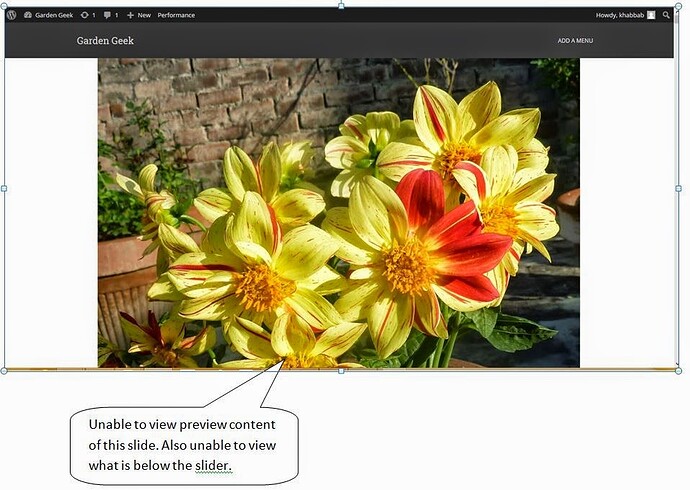This screenshot has height=490, width=690.
Task: Open the comments bubble showing 1
Action: click(x=111, y=15)
